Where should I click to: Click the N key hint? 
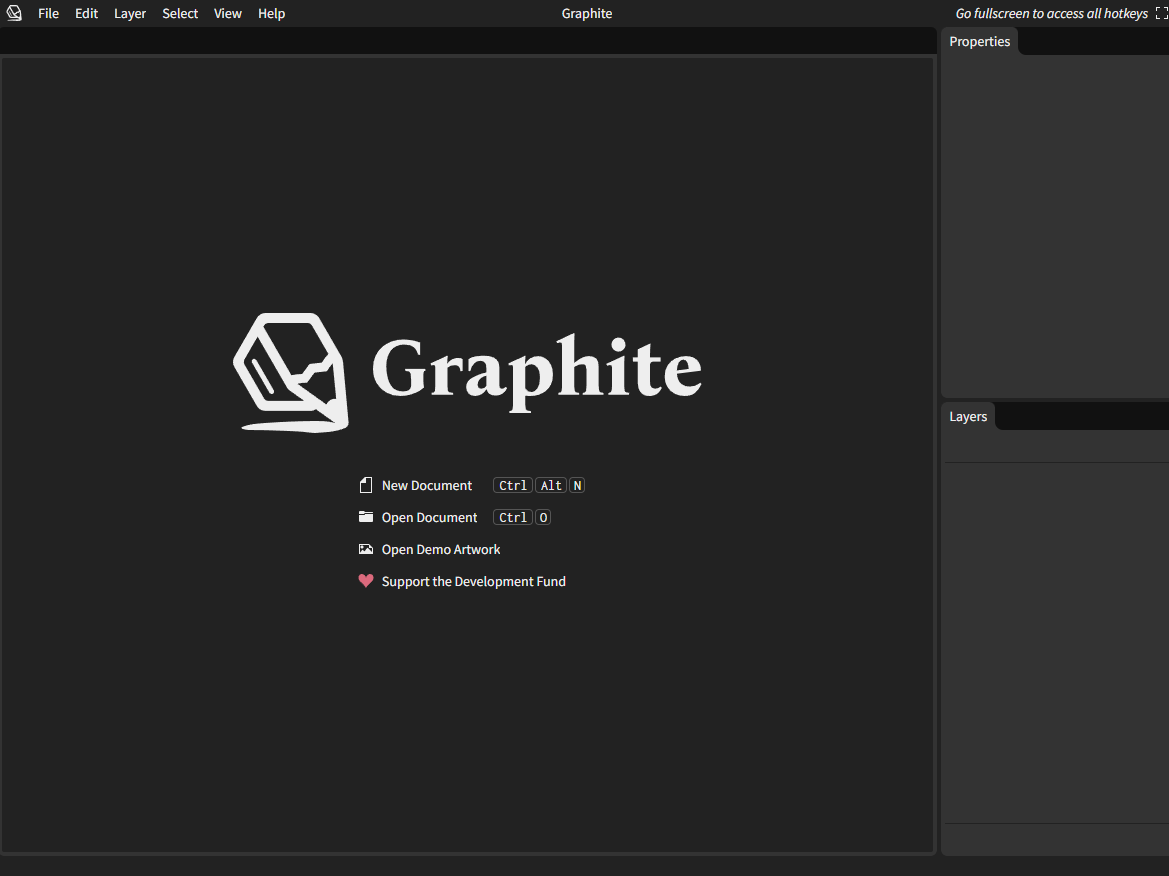coord(577,485)
